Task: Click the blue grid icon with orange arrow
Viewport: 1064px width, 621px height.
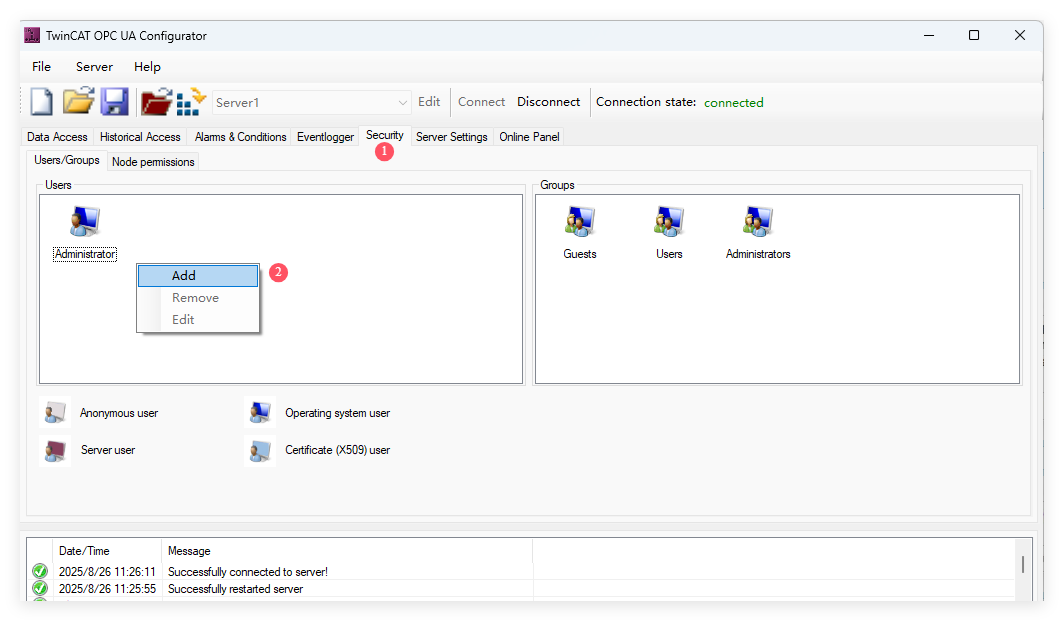Action: click(x=190, y=102)
